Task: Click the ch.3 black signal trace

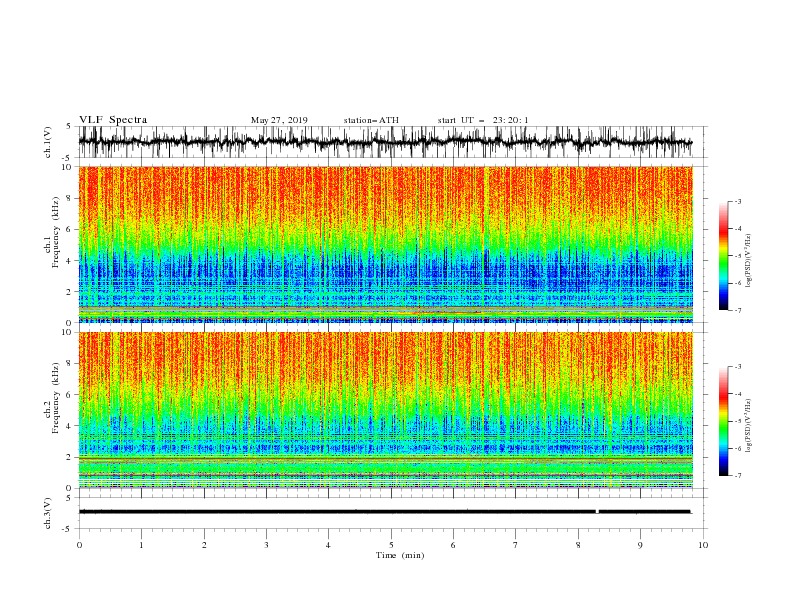Action: (385, 512)
